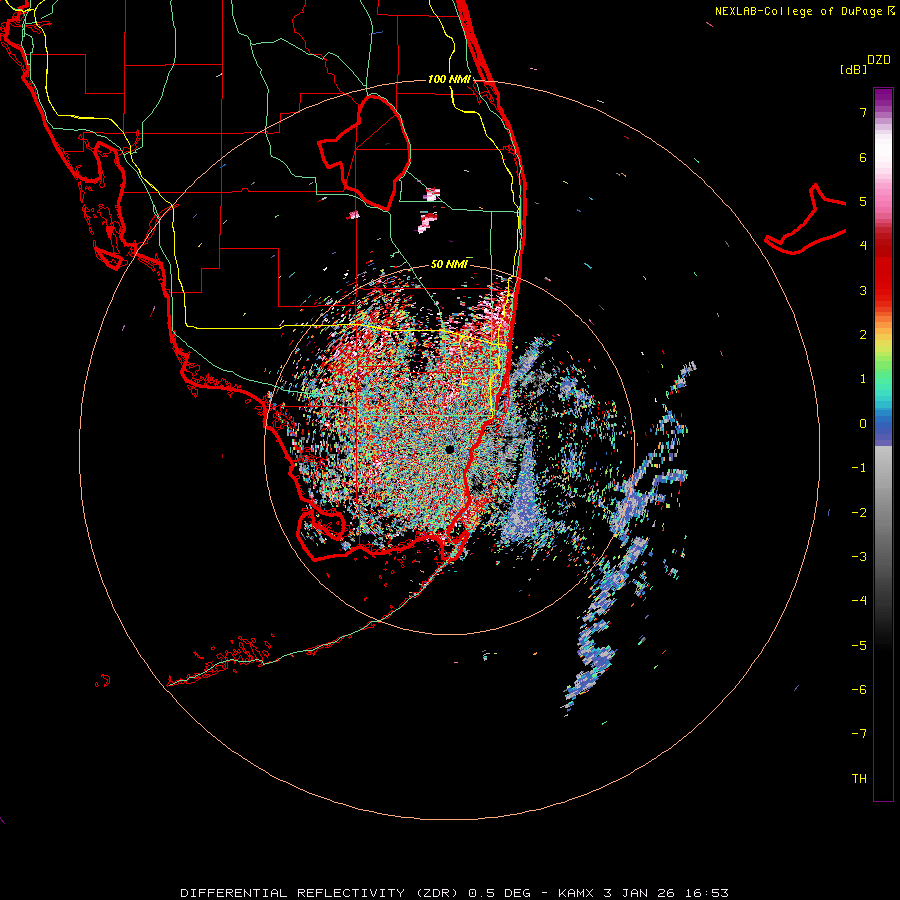The width and height of the screenshot is (900, 900).
Task: Click the -2 value on color scale
Action: pos(859,513)
